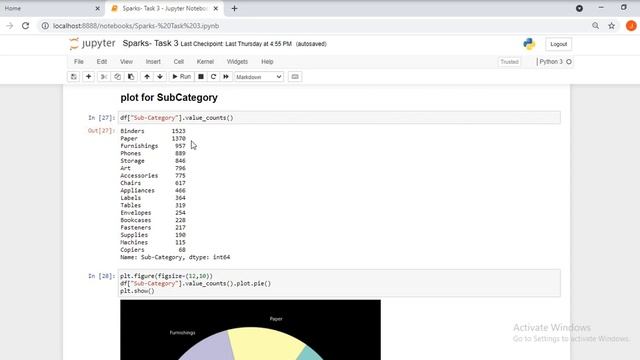Open a new browser tab
This screenshot has height=360, width=640.
234,8
